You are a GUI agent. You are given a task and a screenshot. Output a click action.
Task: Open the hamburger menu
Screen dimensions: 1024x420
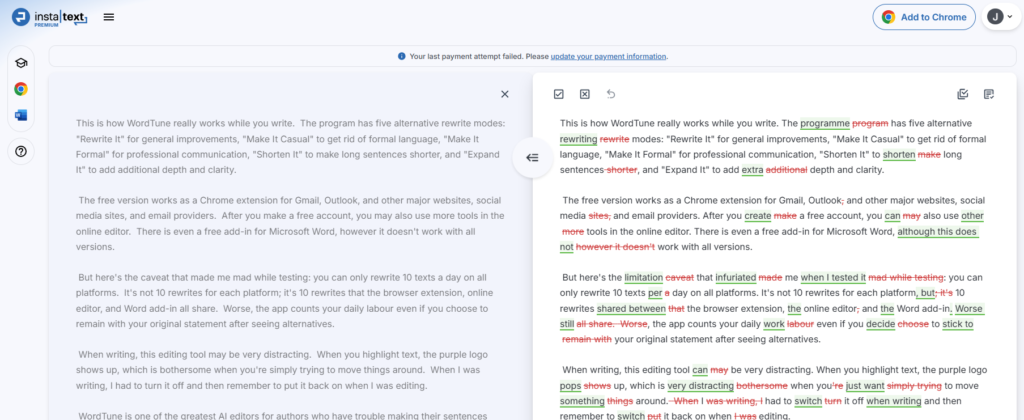pyautogui.click(x=109, y=17)
